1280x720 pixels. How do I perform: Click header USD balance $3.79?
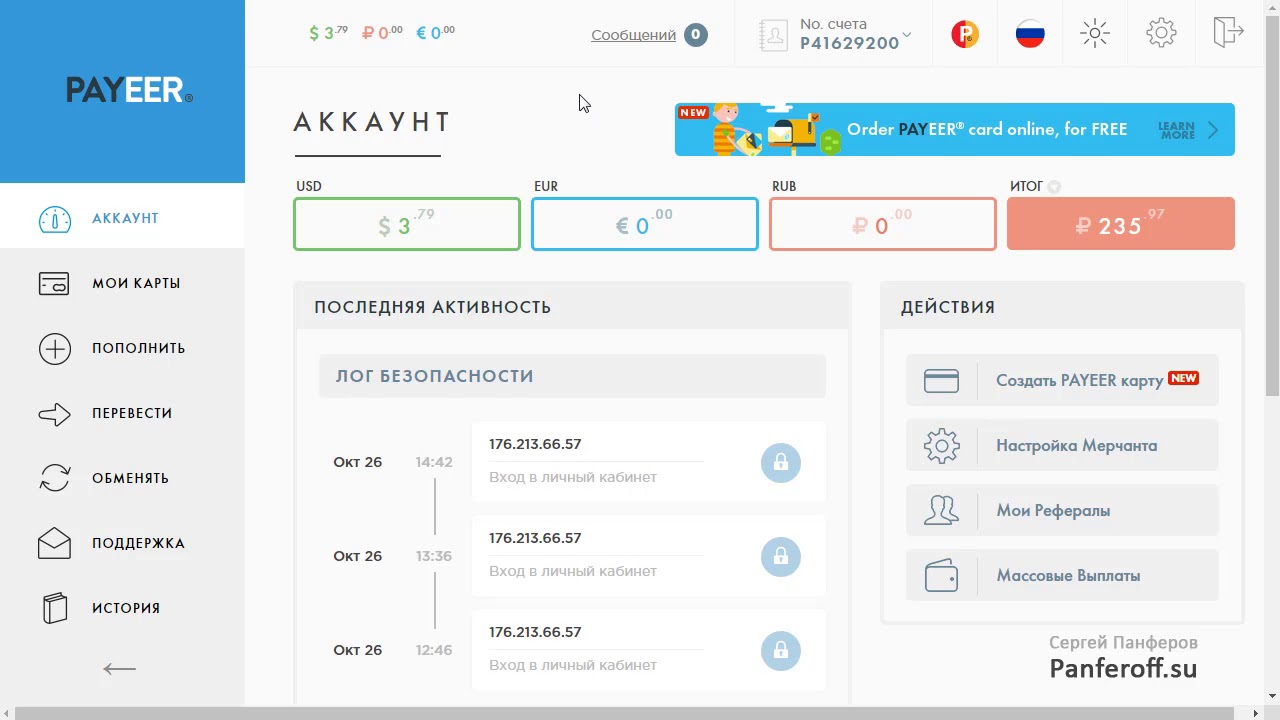[329, 33]
